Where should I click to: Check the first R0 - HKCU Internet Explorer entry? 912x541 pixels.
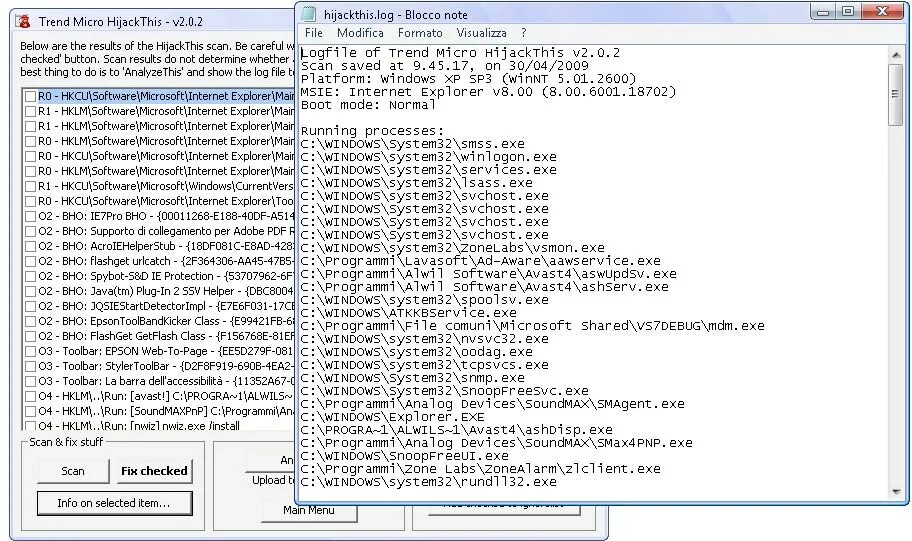tap(31, 97)
